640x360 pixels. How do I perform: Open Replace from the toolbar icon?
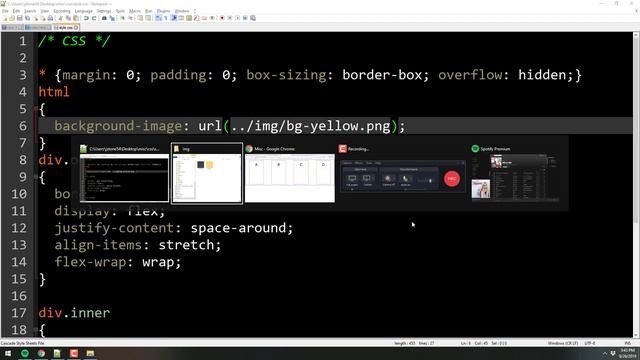point(112,18)
